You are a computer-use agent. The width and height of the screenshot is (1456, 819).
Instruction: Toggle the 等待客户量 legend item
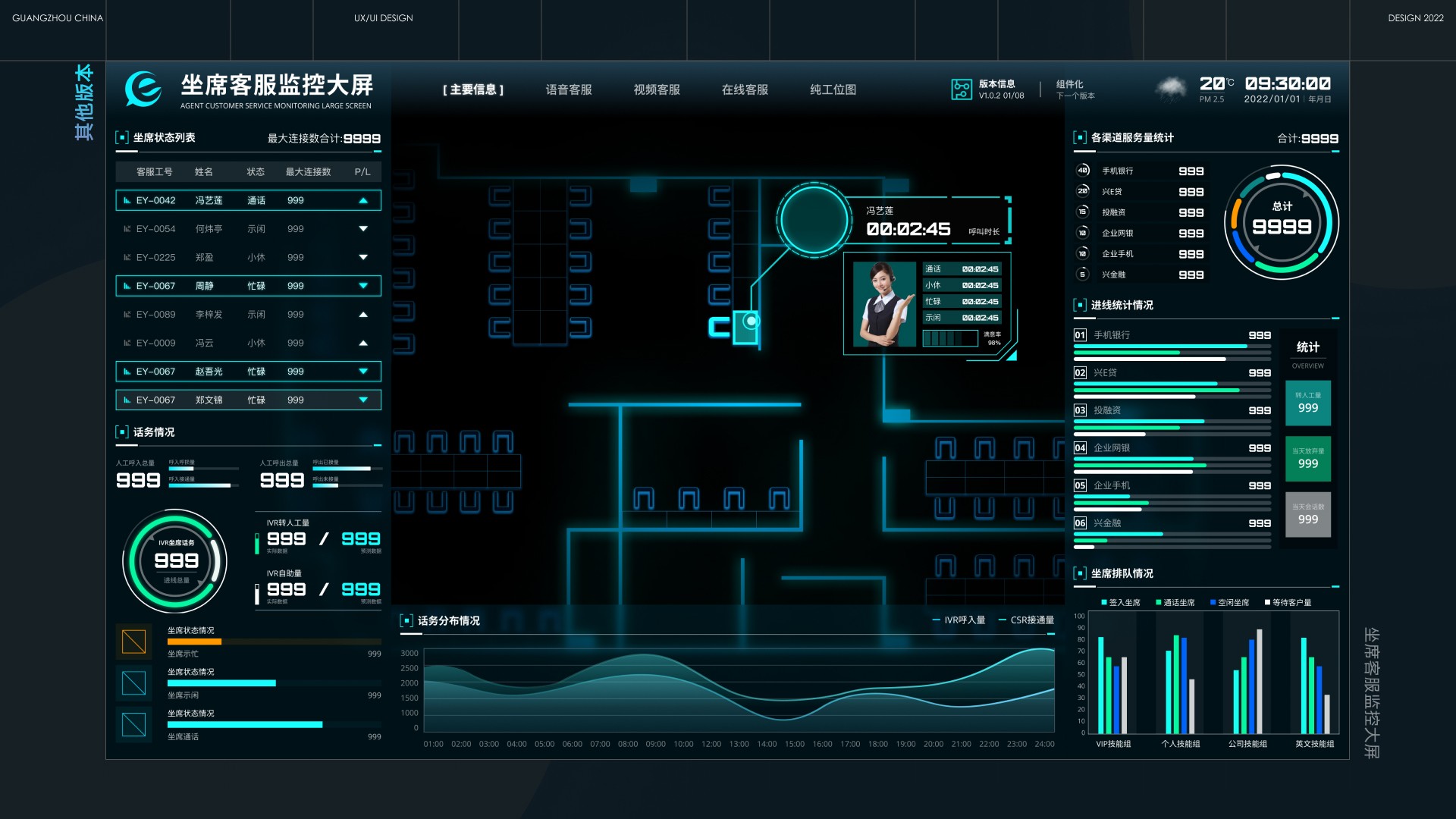[x=1287, y=603]
